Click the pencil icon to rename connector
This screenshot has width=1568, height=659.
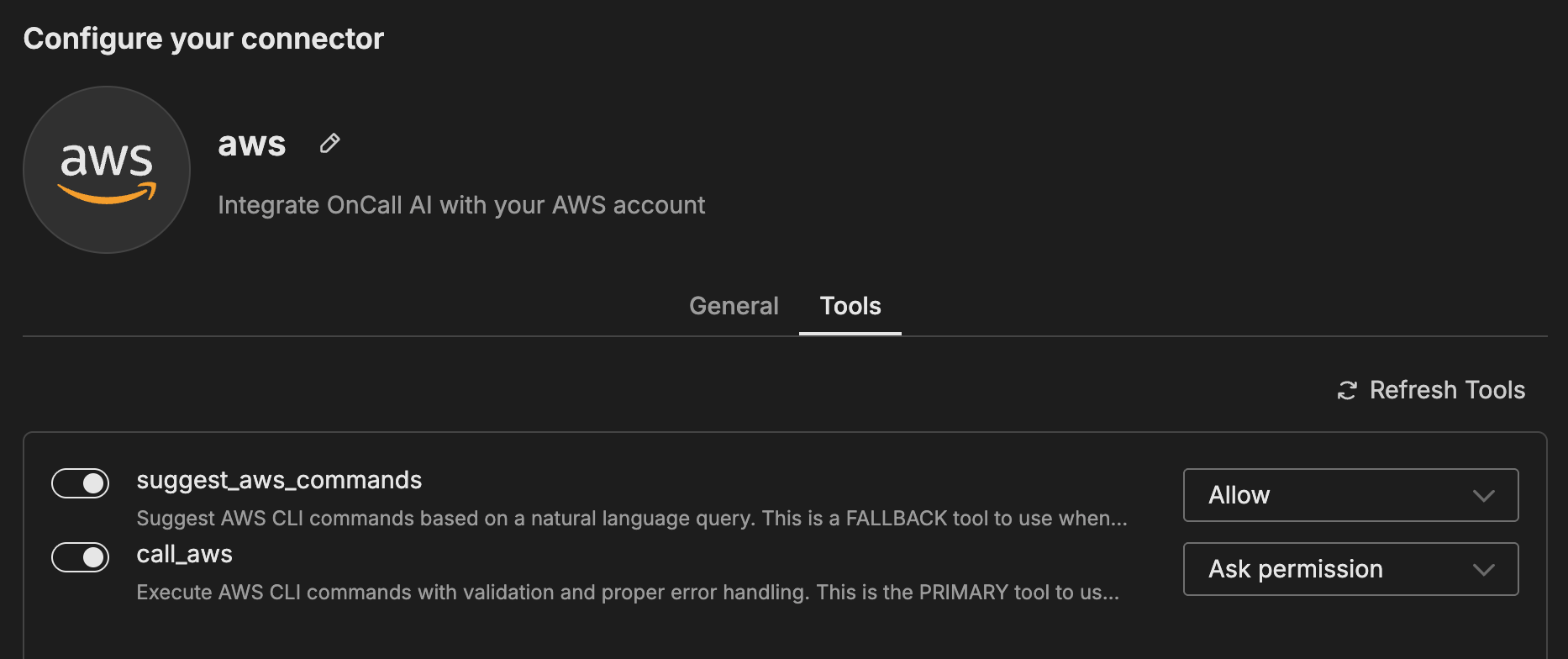tap(329, 144)
